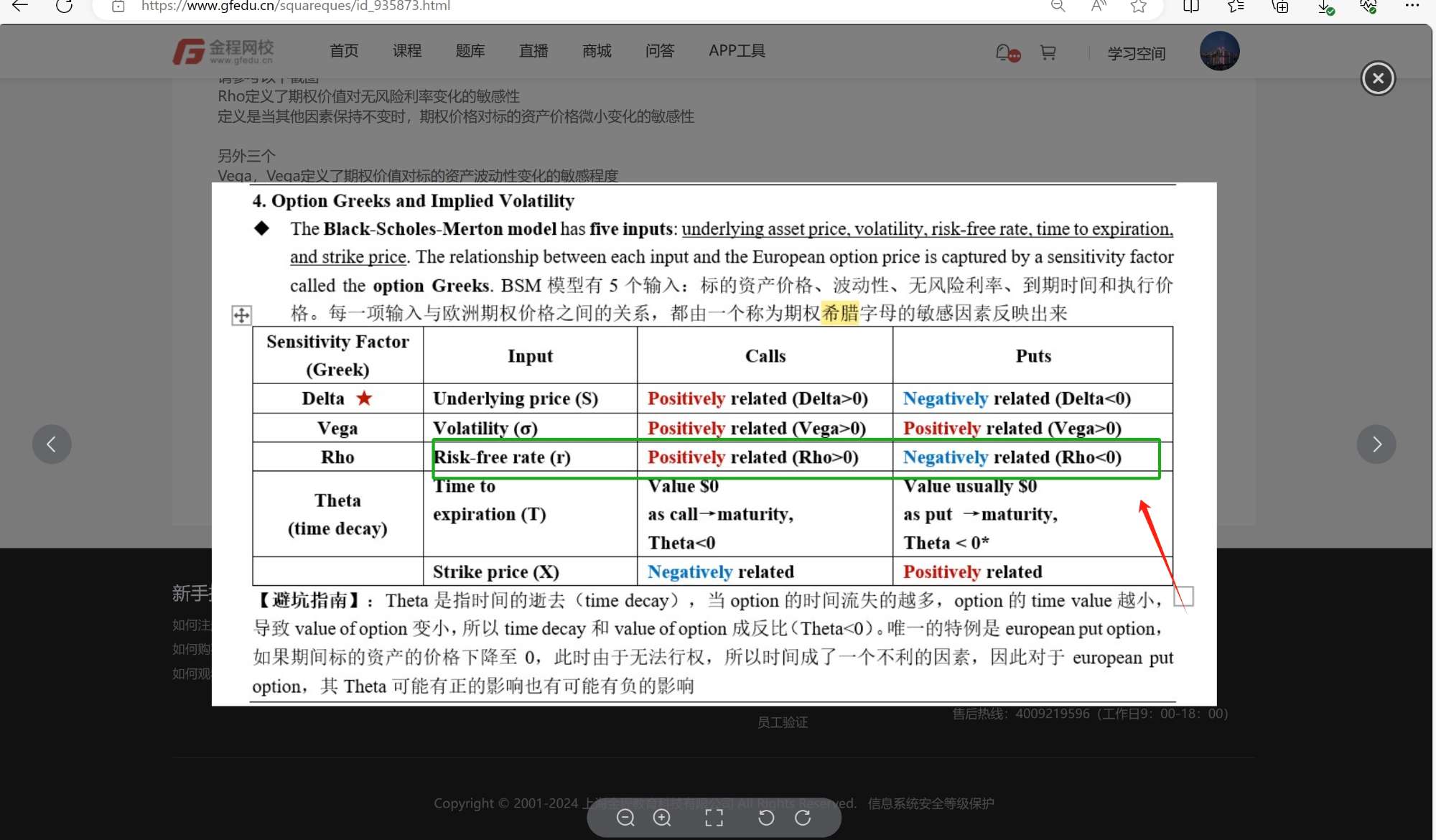Viewport: 1436px width, 840px height.
Task: Open the shopping cart
Action: pyautogui.click(x=1048, y=52)
